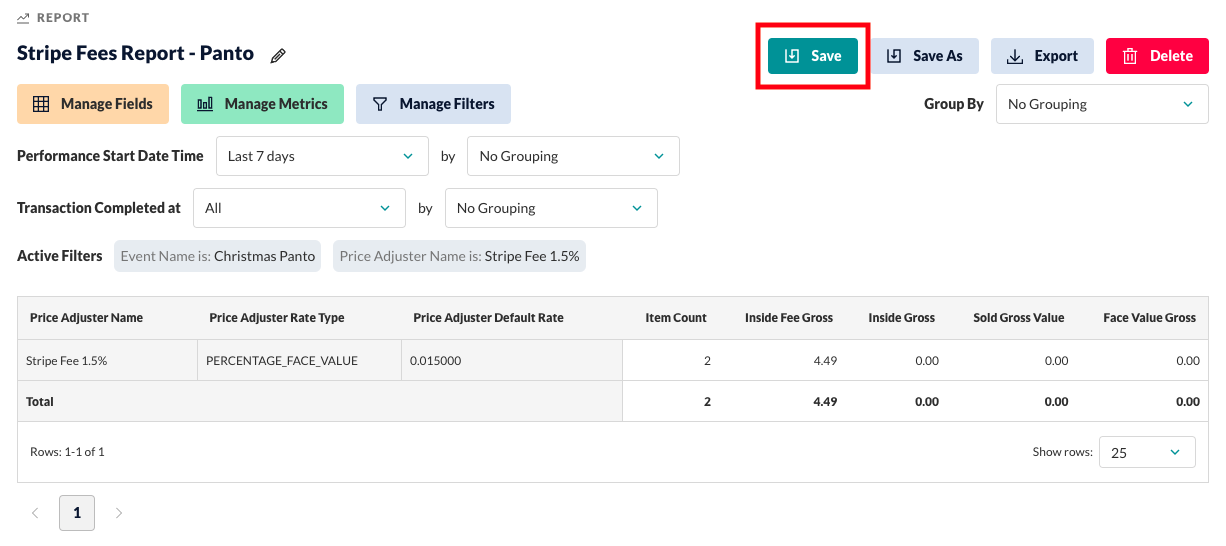Click the Save As button
Viewport: 1226px width, 546px height.
(x=924, y=56)
